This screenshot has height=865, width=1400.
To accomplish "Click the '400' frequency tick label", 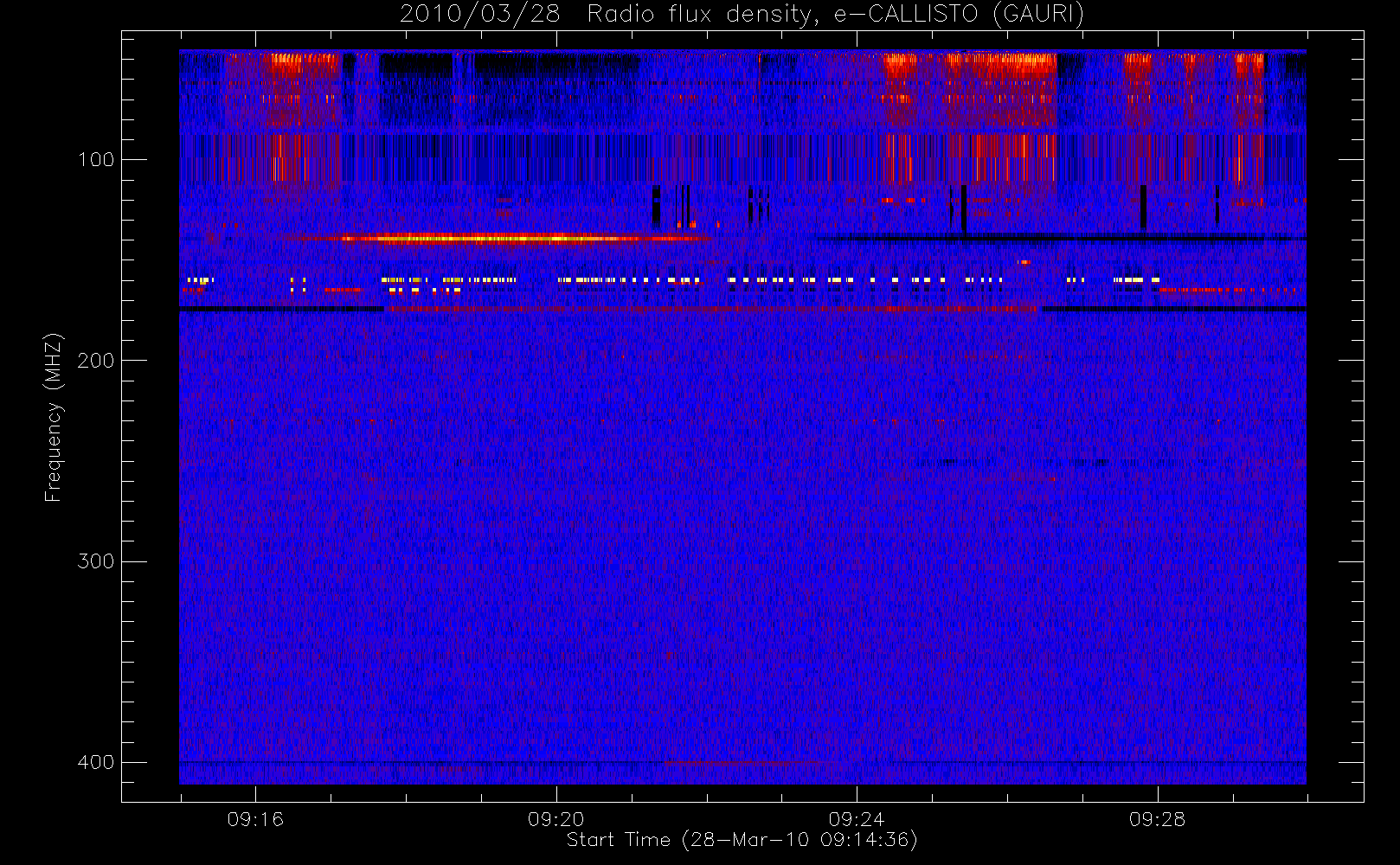I will pos(95,762).
